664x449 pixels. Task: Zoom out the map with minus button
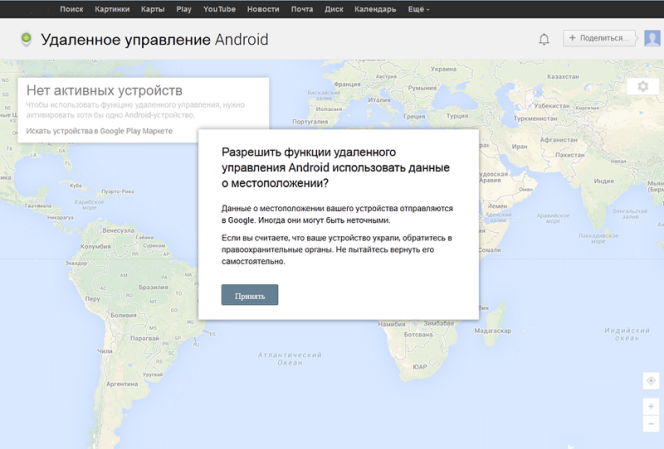(651, 424)
